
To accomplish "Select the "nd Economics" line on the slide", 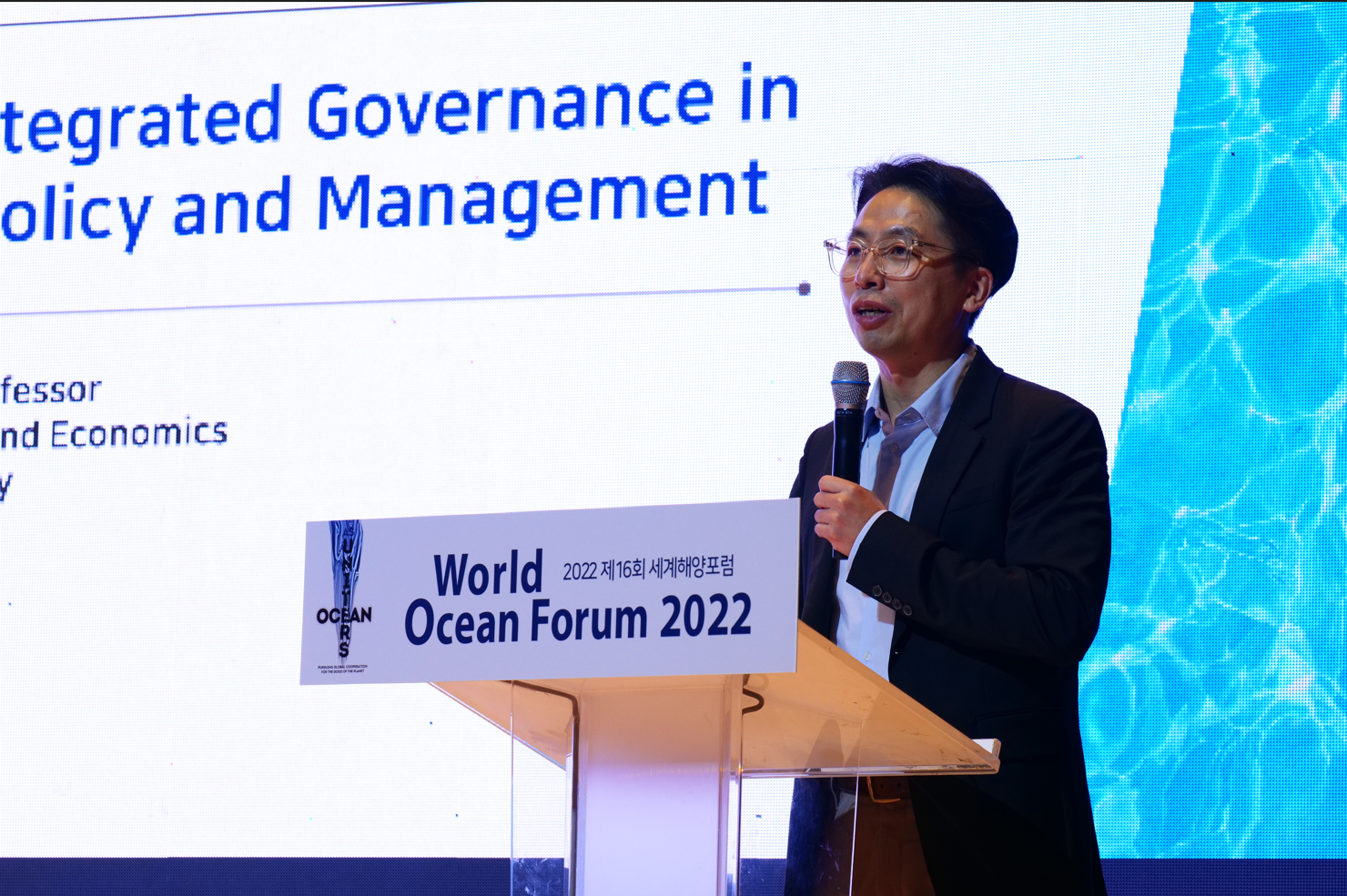I will coord(114,434).
